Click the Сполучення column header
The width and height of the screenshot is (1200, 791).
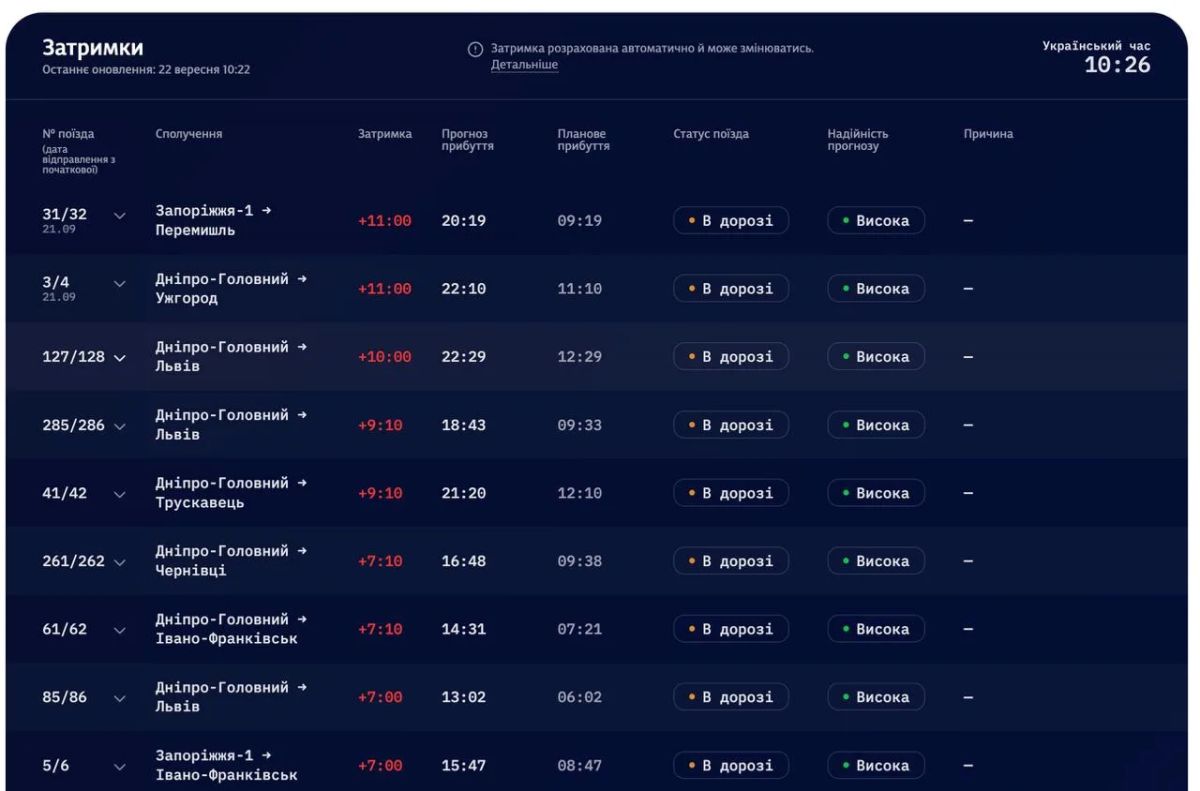pyautogui.click(x=189, y=134)
